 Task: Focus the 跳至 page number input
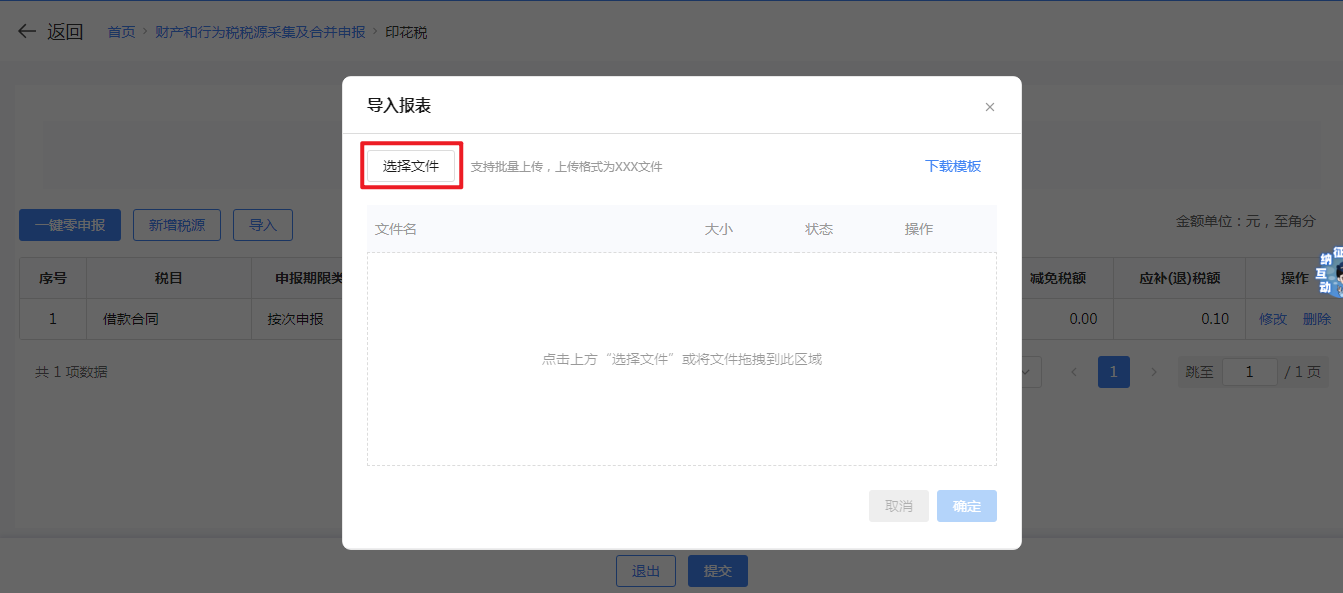[1249, 372]
